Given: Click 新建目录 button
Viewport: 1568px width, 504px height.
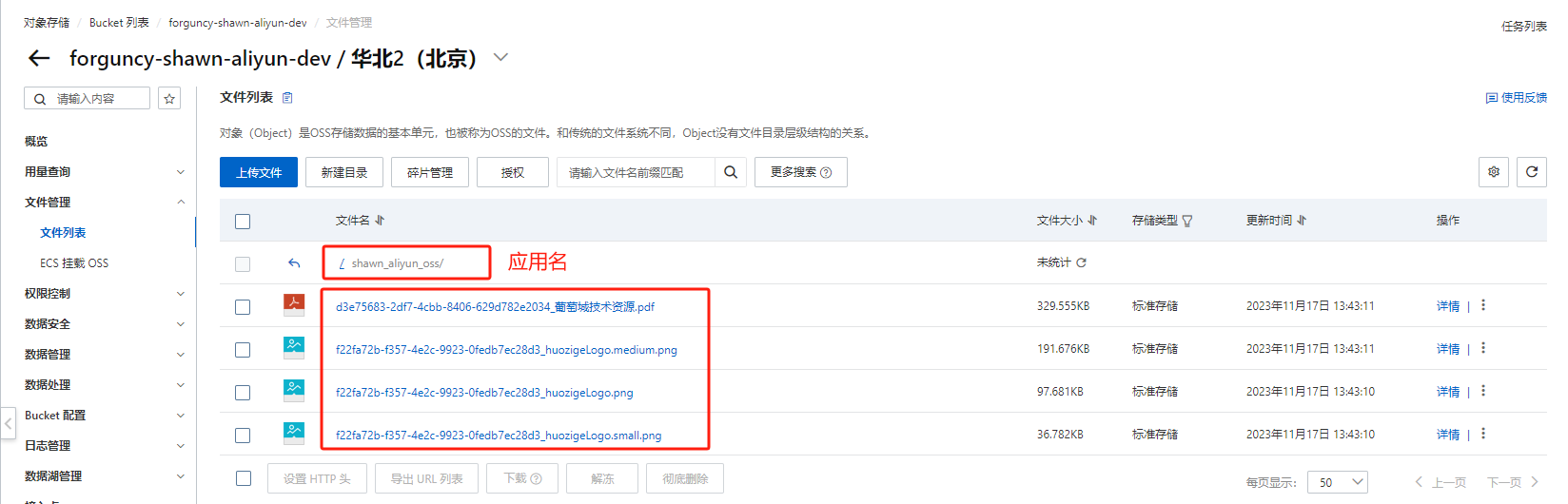Looking at the screenshot, I should (344, 172).
